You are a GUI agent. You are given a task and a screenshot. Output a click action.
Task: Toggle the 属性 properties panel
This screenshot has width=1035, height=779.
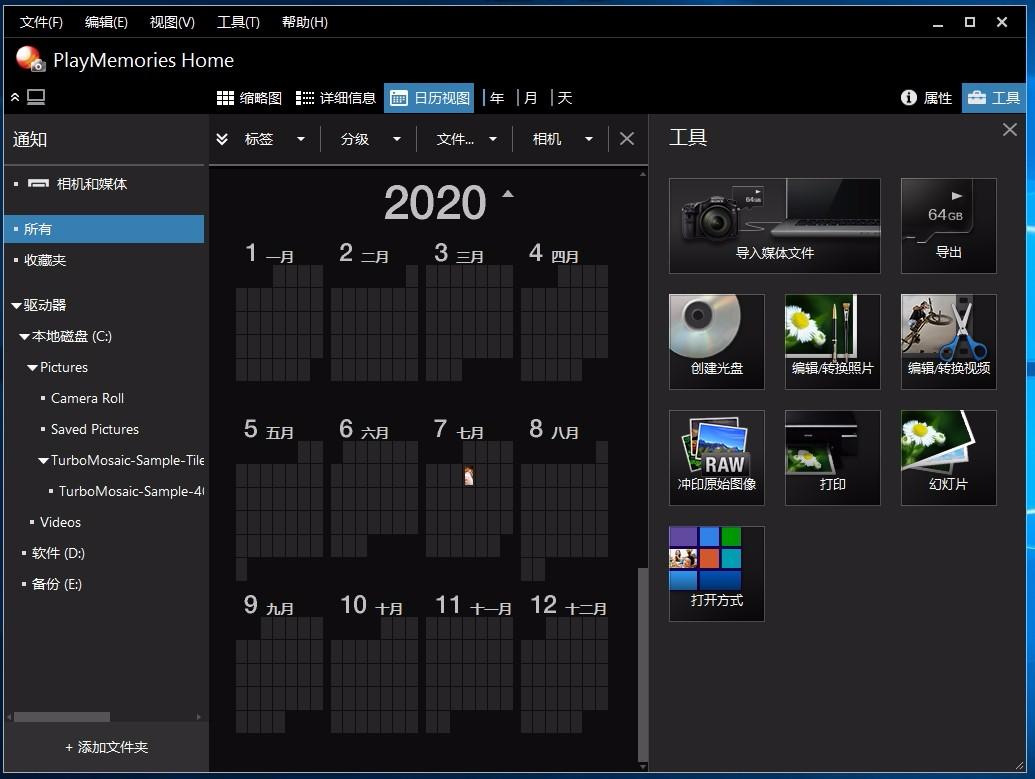(x=927, y=98)
